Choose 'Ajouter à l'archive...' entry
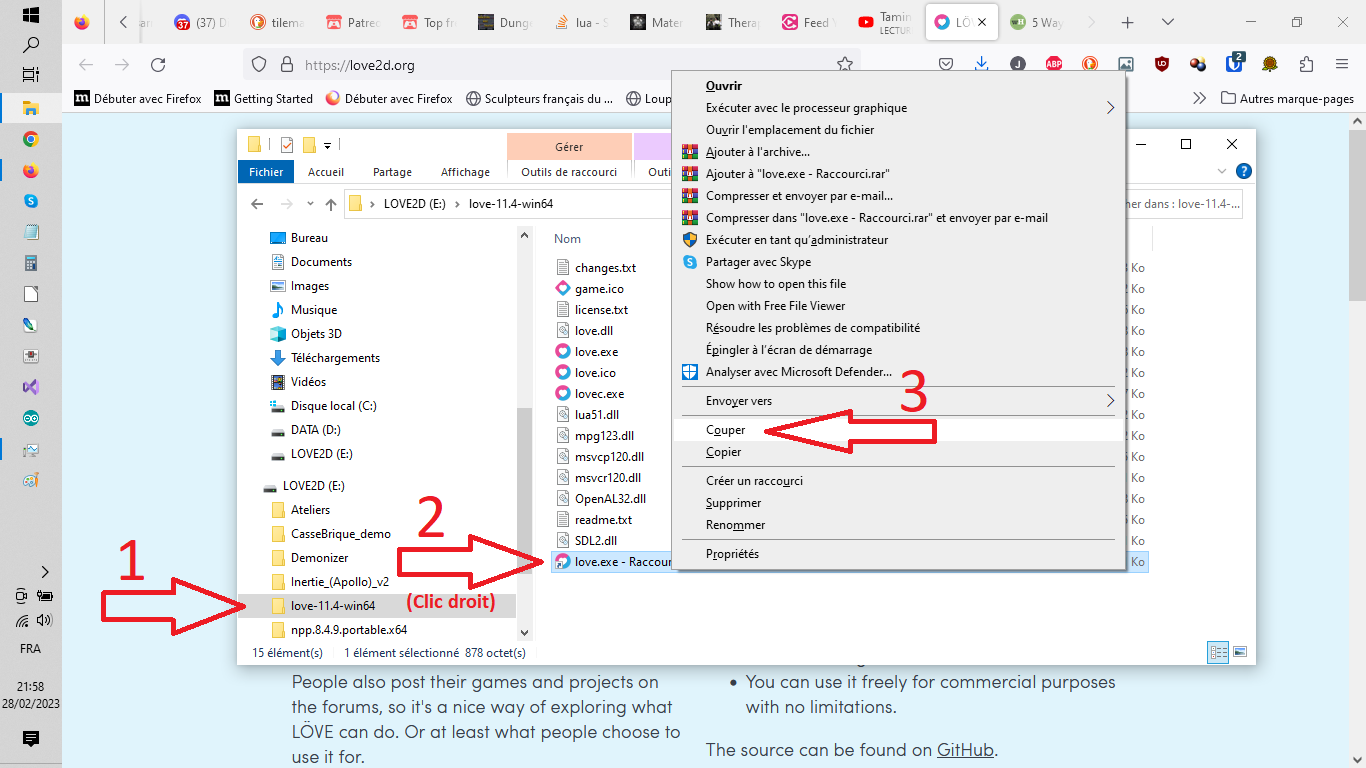1366x768 pixels. 898,152
